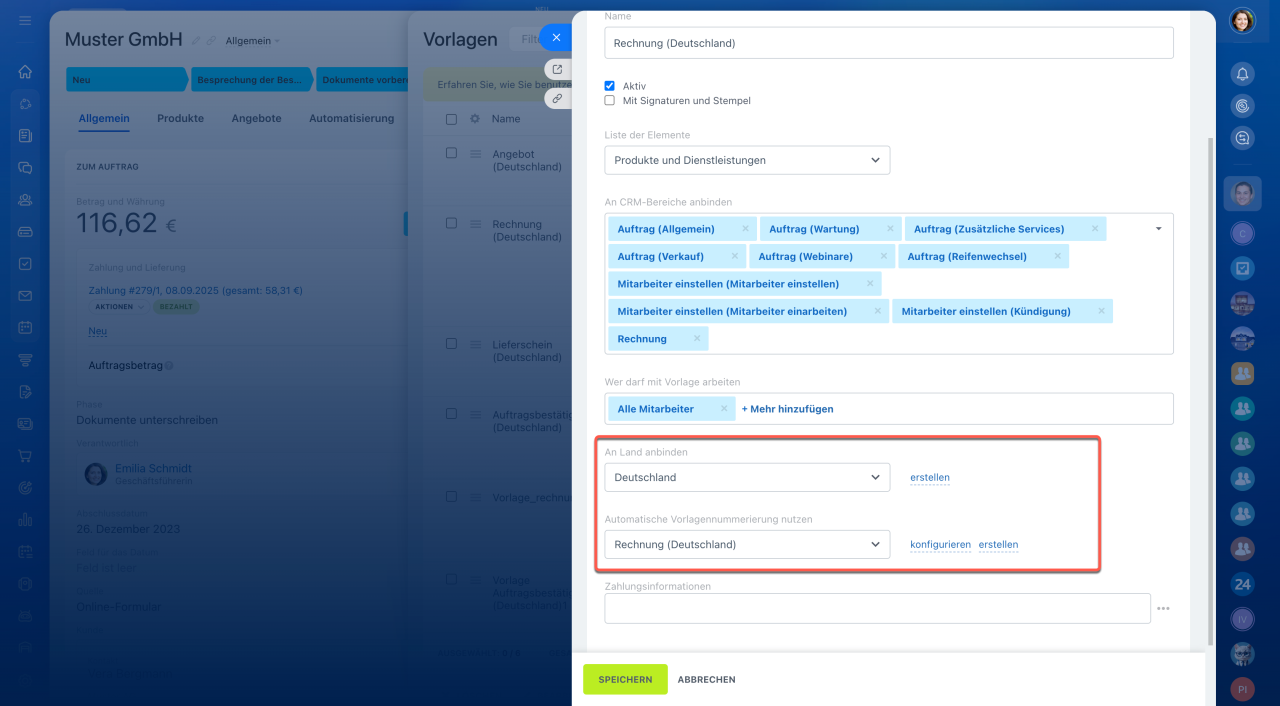Screen dimensions: 1280x706
Task: Click the gear settings icon in Vorlagen list header
Action: (475, 118)
